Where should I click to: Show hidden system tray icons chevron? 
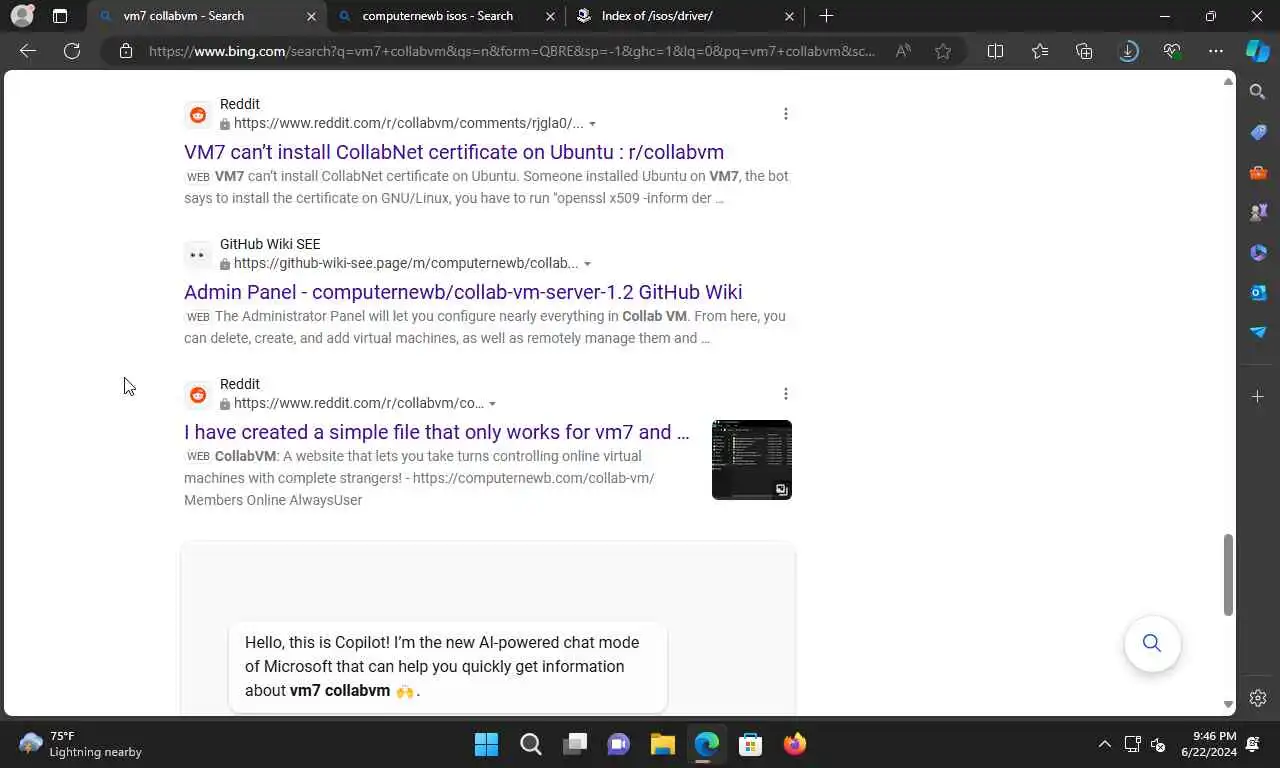click(1104, 744)
